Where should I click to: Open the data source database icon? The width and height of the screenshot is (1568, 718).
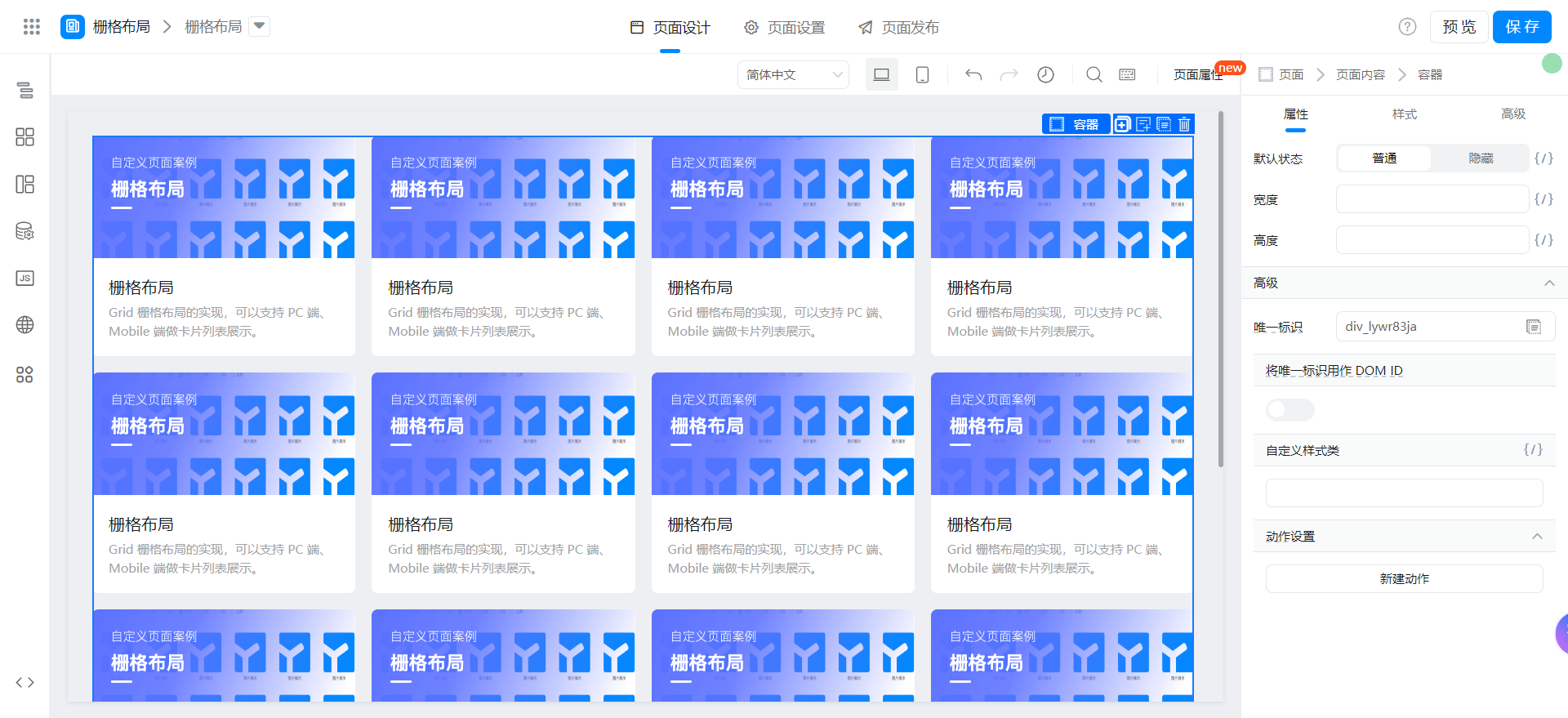(25, 231)
